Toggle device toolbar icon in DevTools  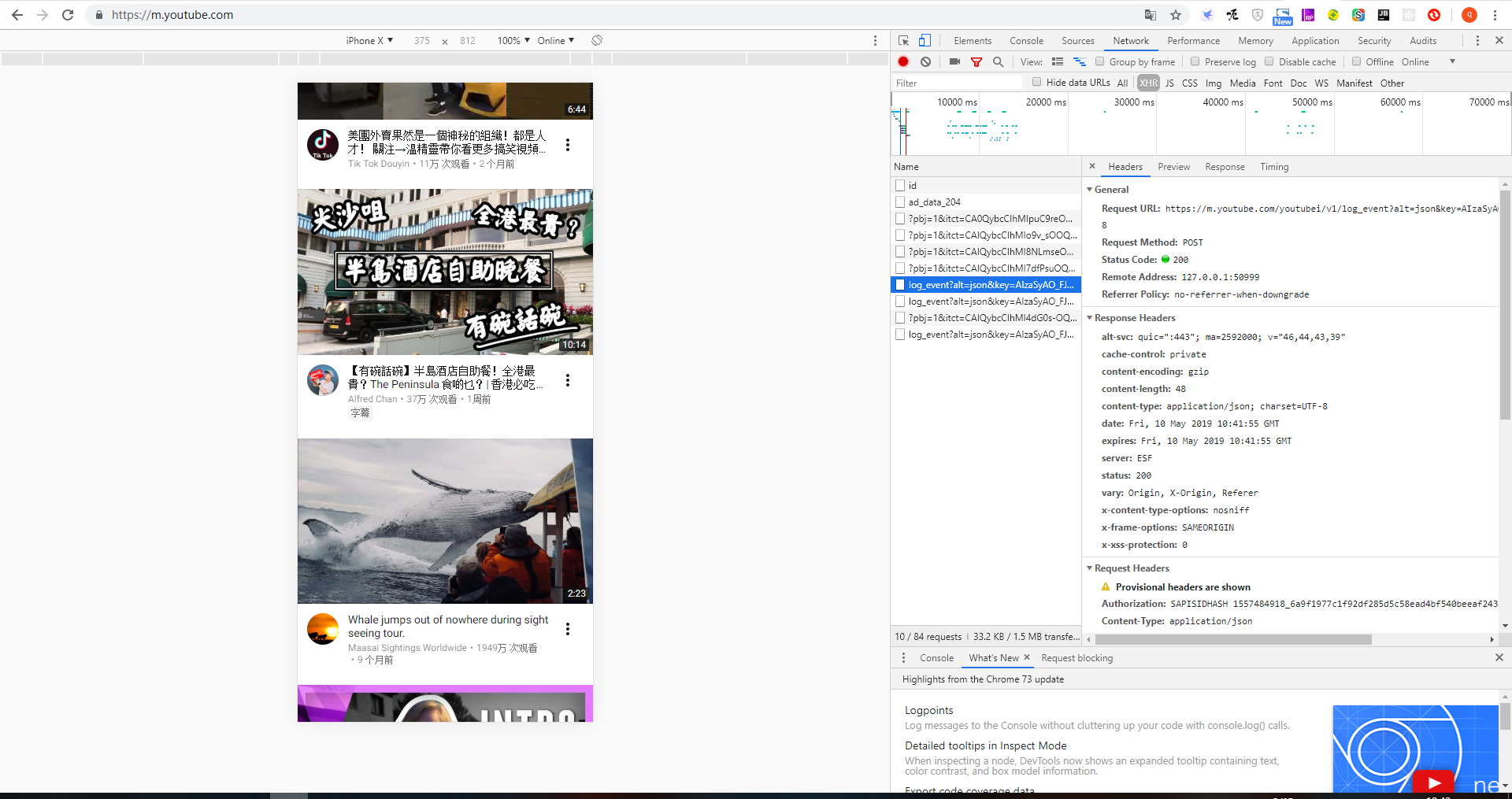925,40
